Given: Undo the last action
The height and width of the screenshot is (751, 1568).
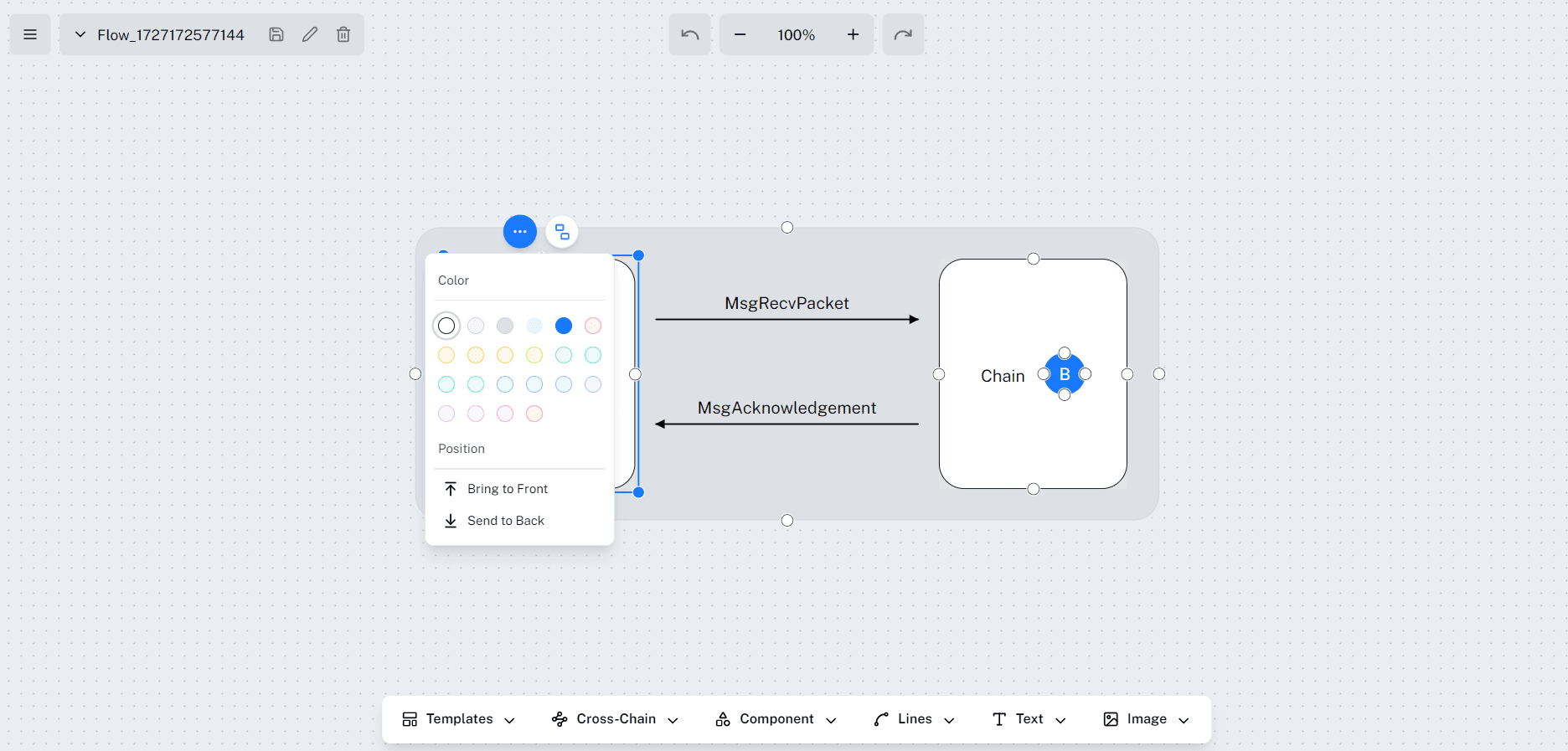Looking at the screenshot, I should point(689,34).
